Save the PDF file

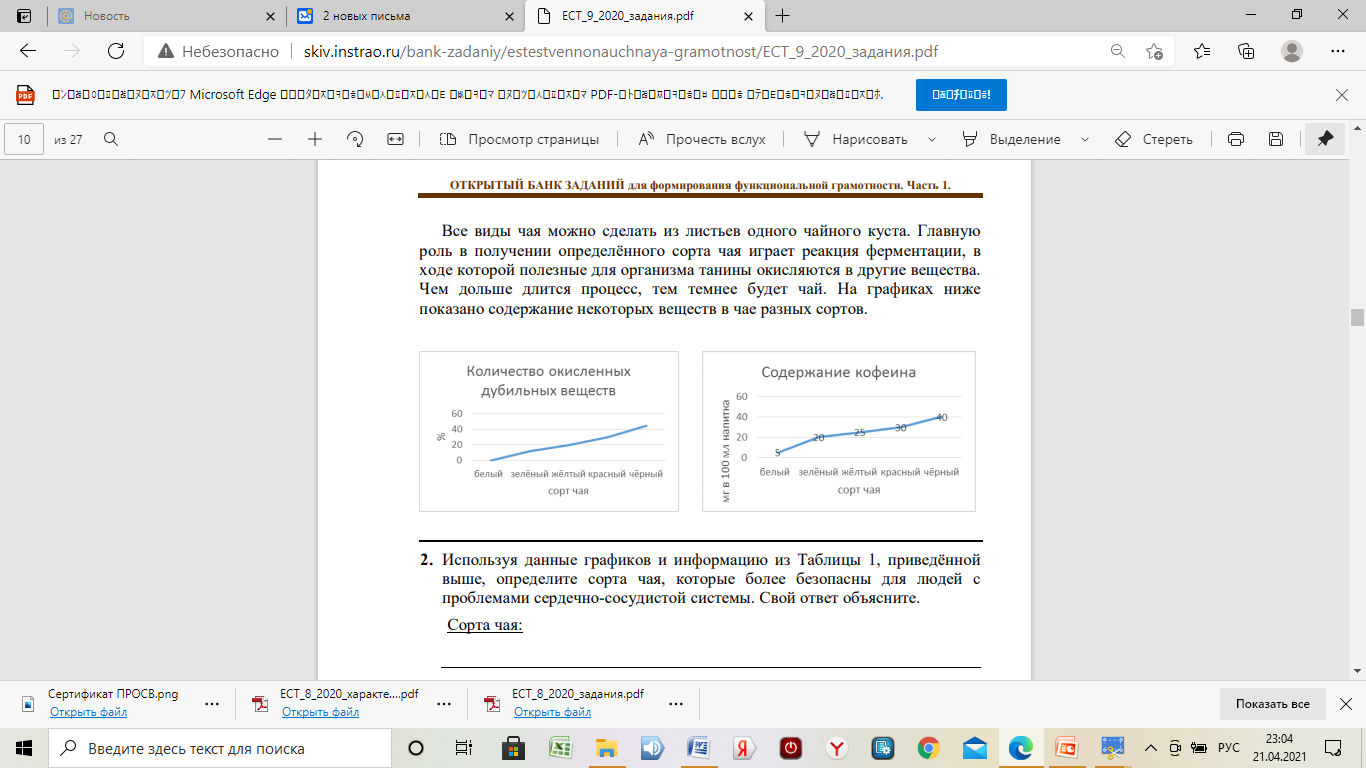pos(1275,139)
